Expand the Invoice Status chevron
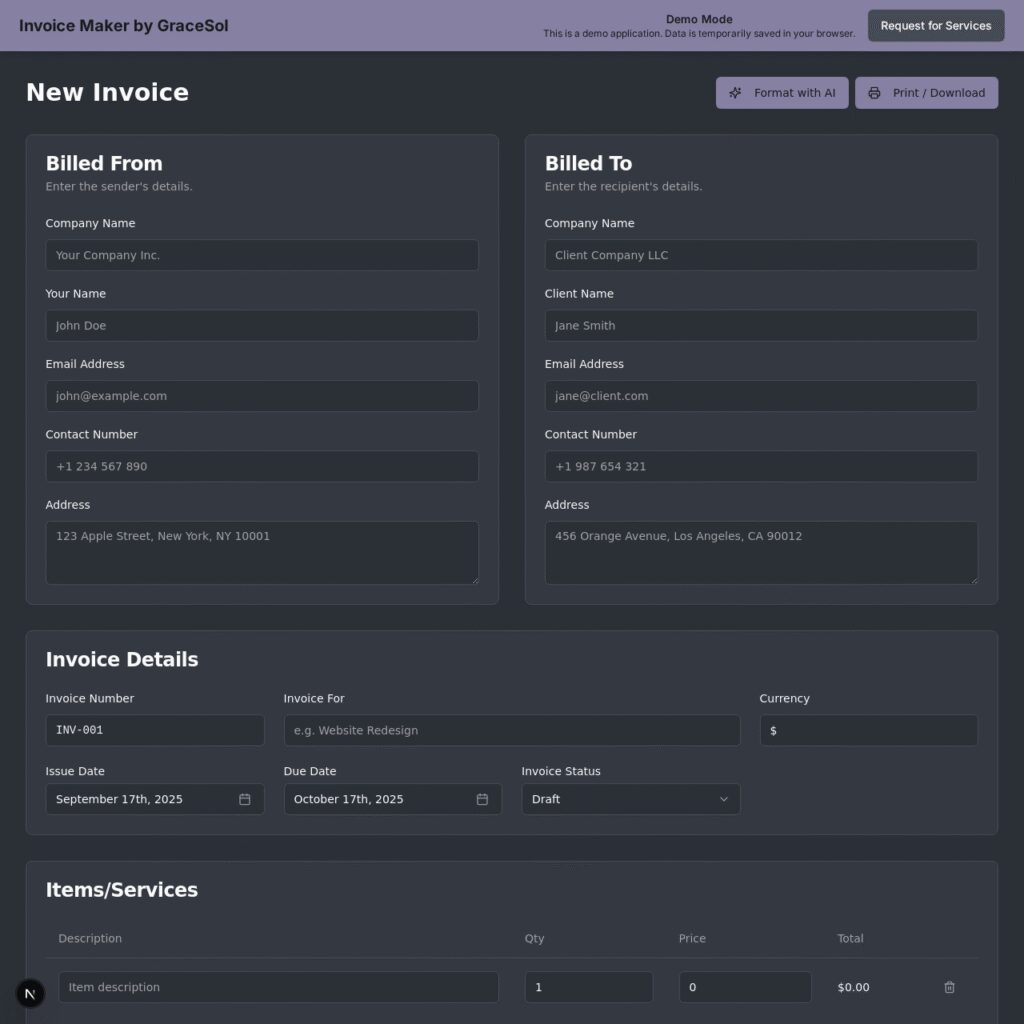Screen dimensions: 1024x1024 724,799
